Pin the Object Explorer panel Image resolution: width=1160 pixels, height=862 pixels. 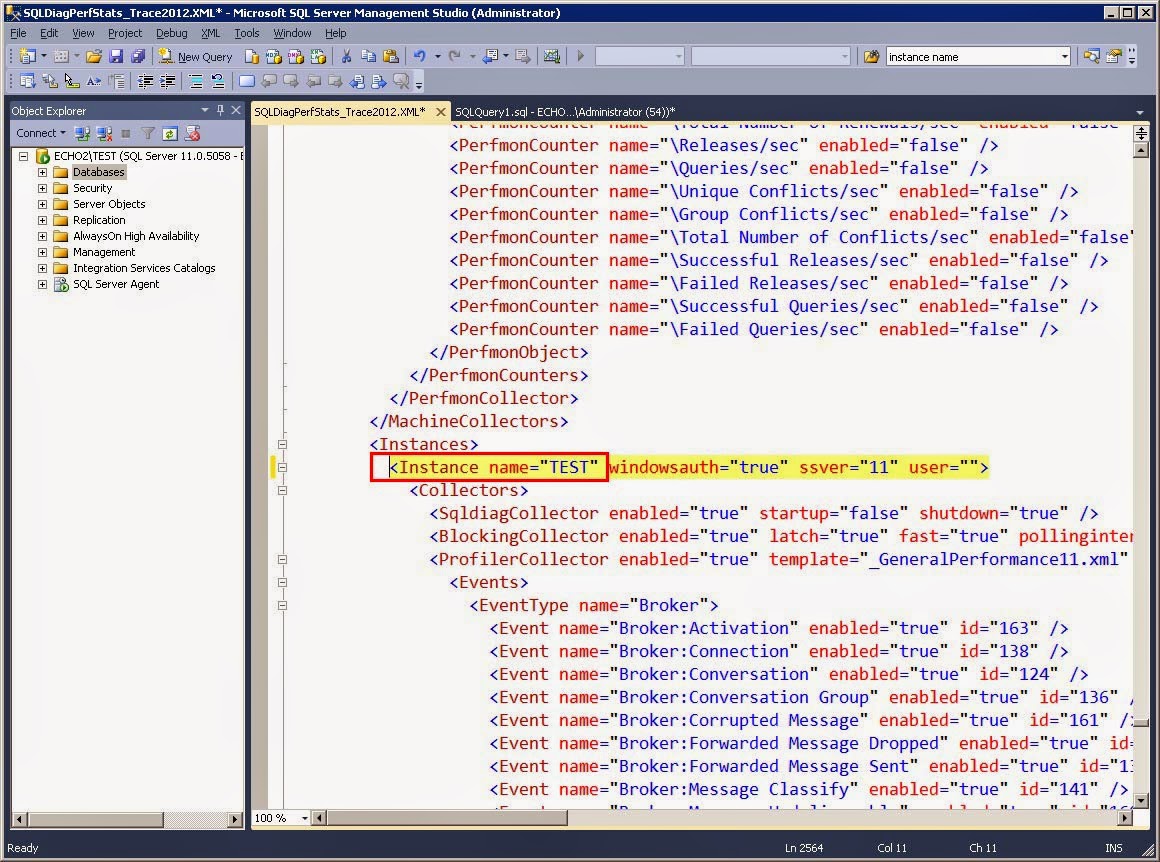[x=220, y=110]
